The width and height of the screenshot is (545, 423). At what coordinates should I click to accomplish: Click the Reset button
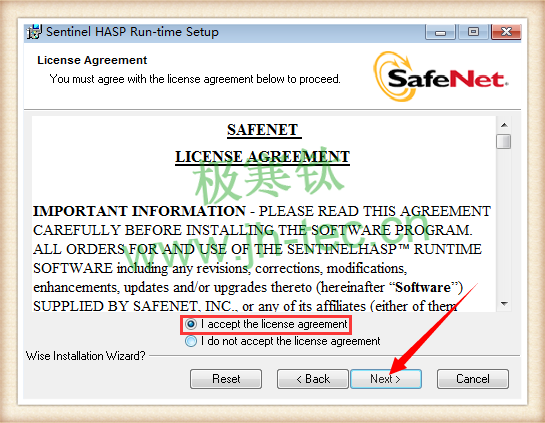coord(226,379)
